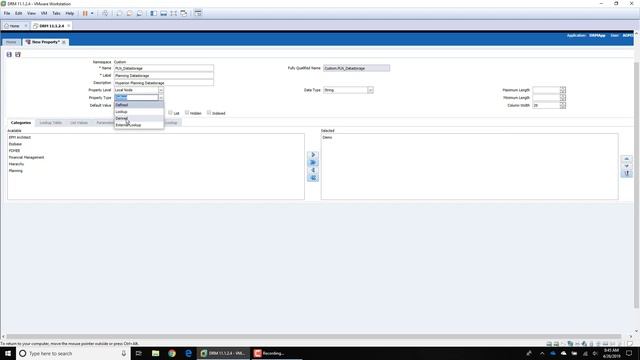Open File Explorer from the taskbar

[x=156, y=353]
